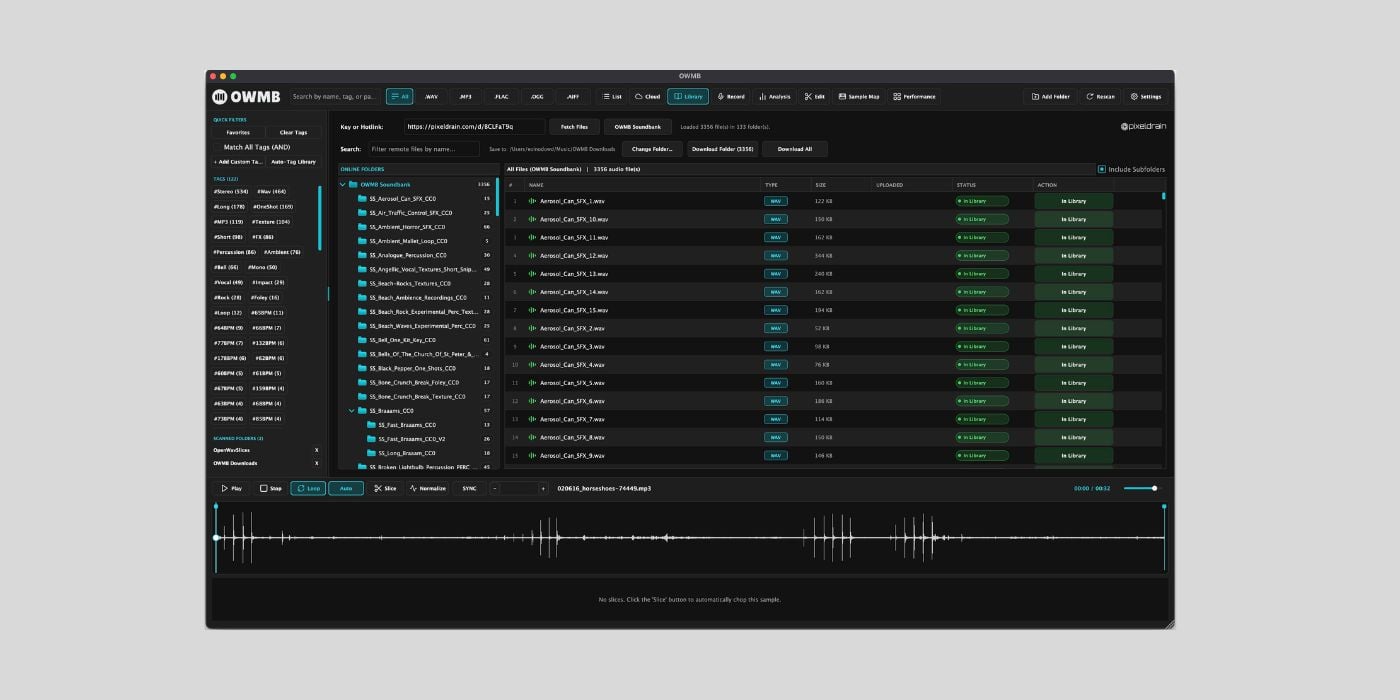
Task: Click Download All button
Action: pos(795,149)
